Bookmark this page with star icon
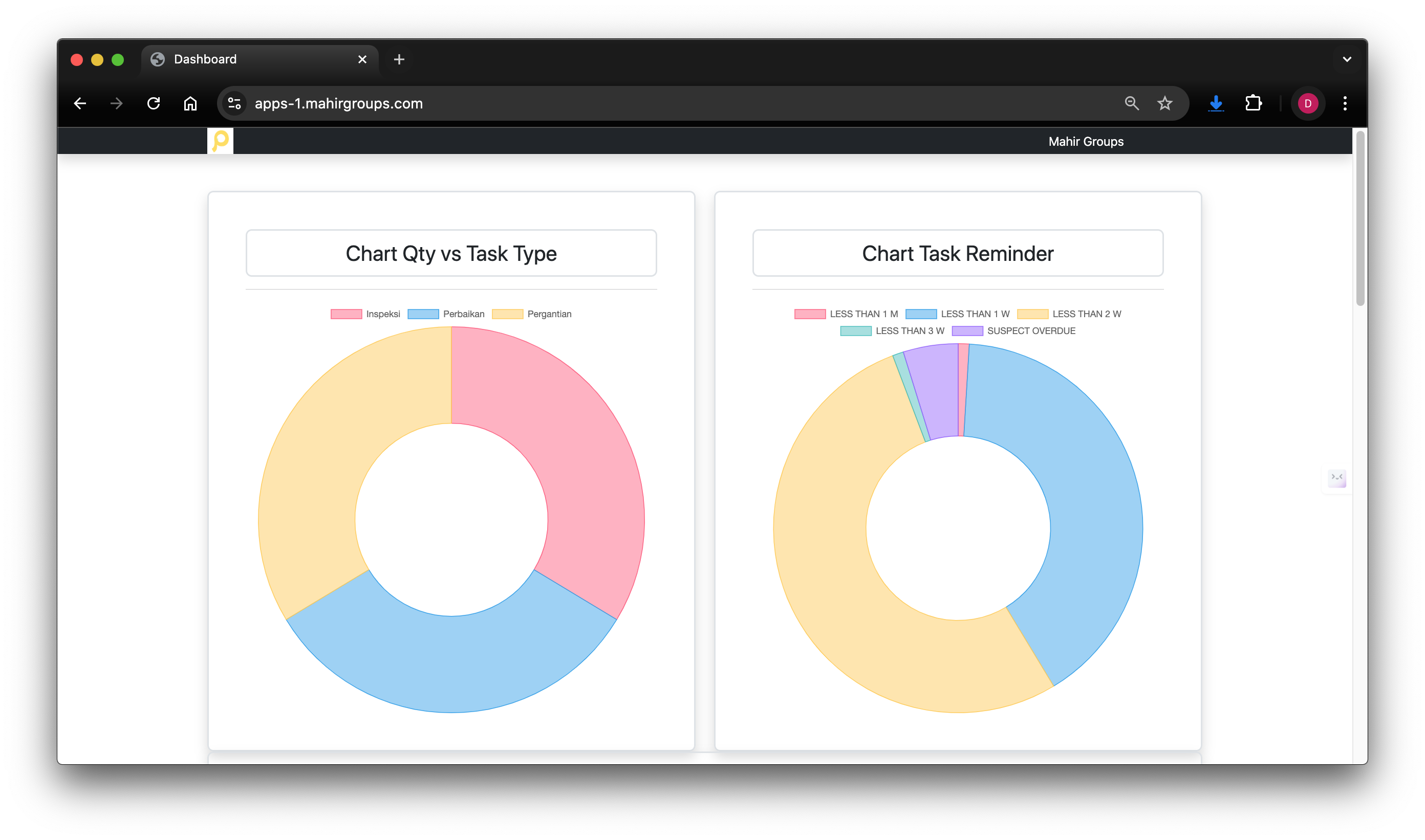Image resolution: width=1425 pixels, height=840 pixels. [1164, 103]
